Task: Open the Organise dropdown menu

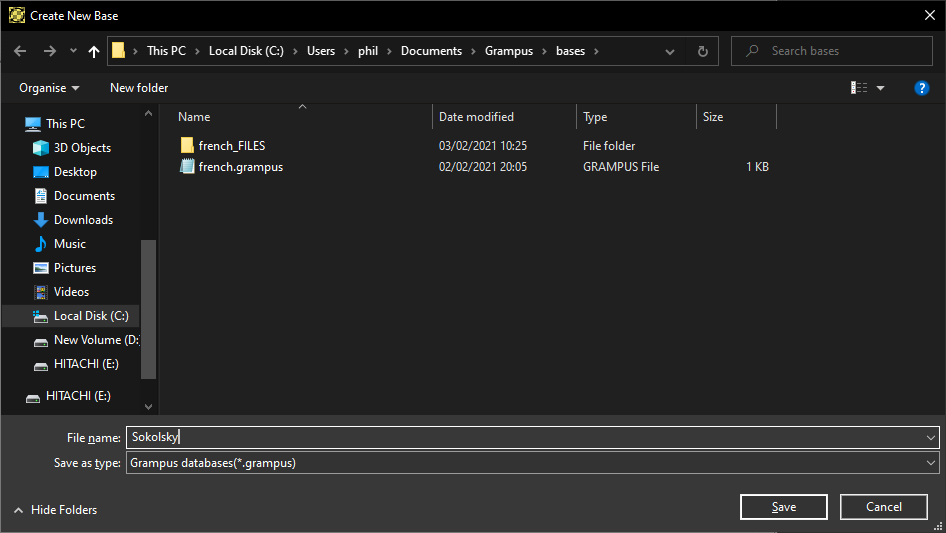Action: 49,88
